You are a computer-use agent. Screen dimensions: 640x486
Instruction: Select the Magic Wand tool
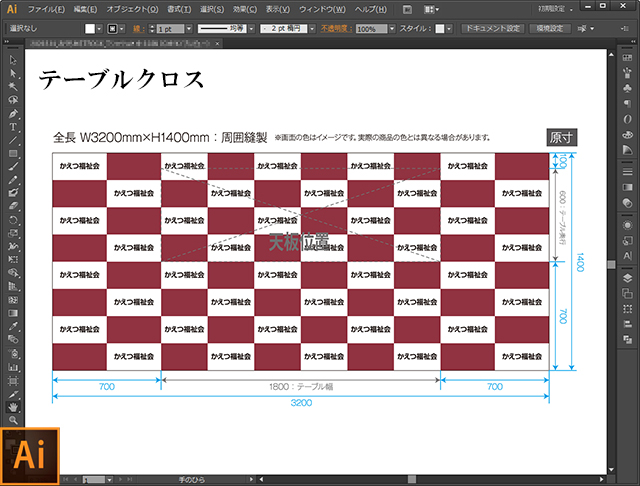tap(13, 87)
